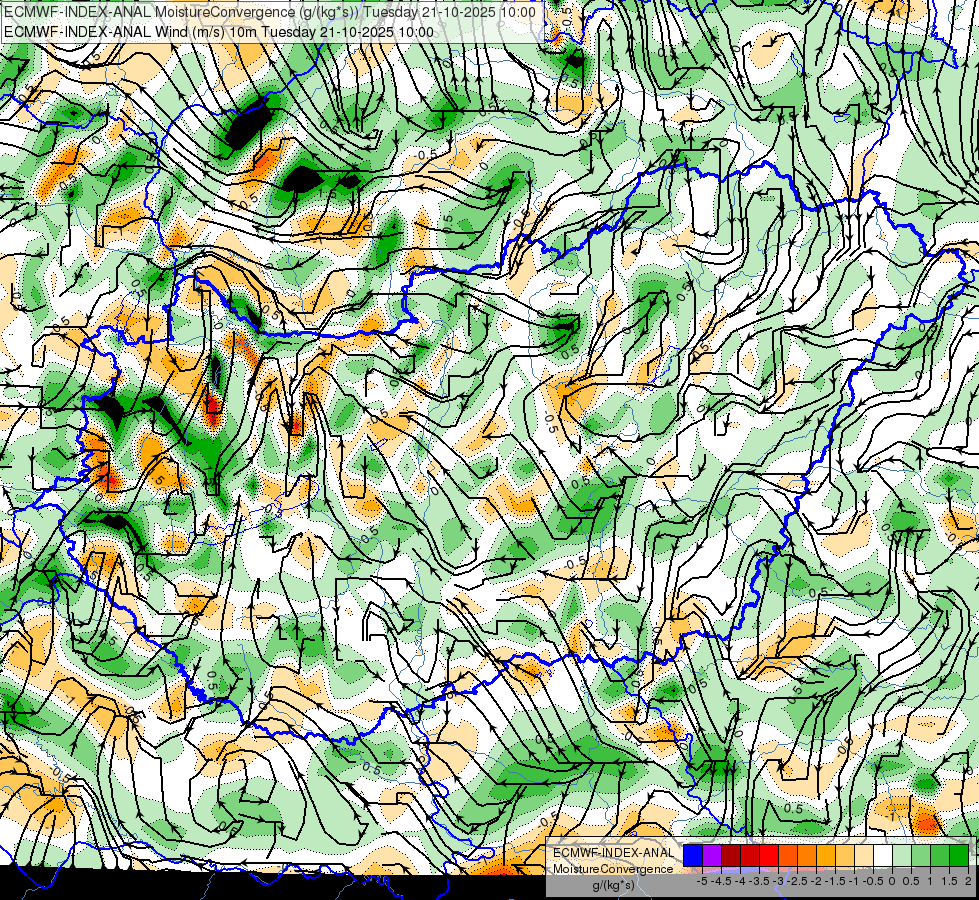Click the red swatch between -3.5 and -3
The height and width of the screenshot is (900, 979).
[x=769, y=856]
